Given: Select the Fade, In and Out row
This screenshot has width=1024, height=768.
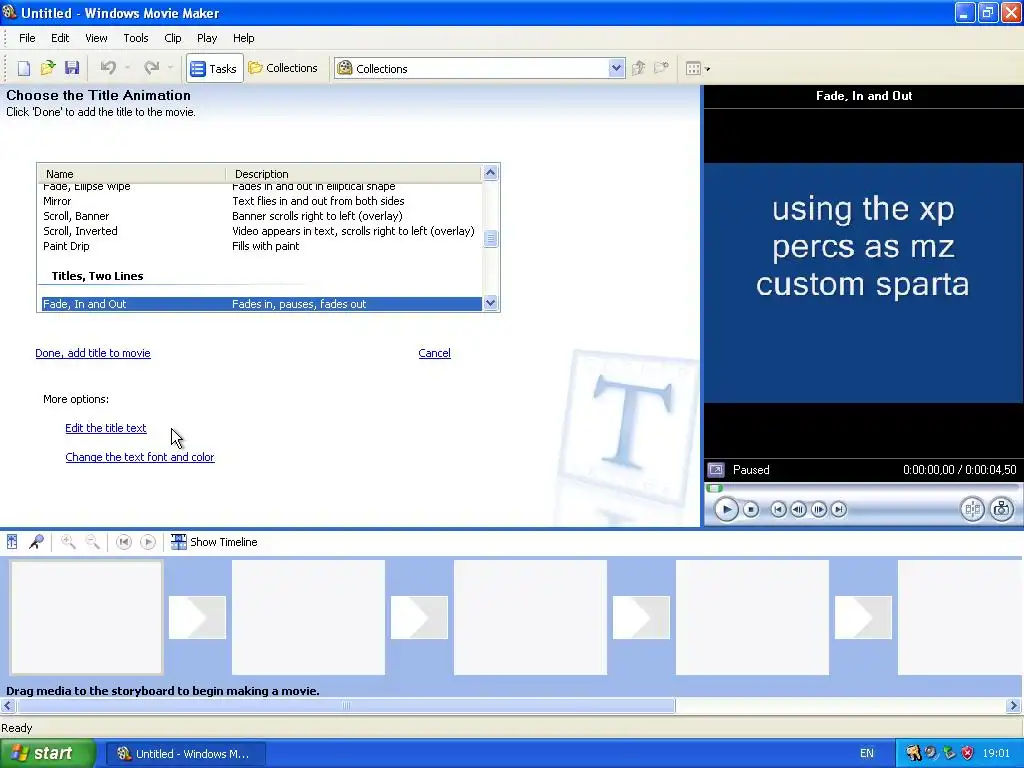Looking at the screenshot, I should tap(261, 304).
